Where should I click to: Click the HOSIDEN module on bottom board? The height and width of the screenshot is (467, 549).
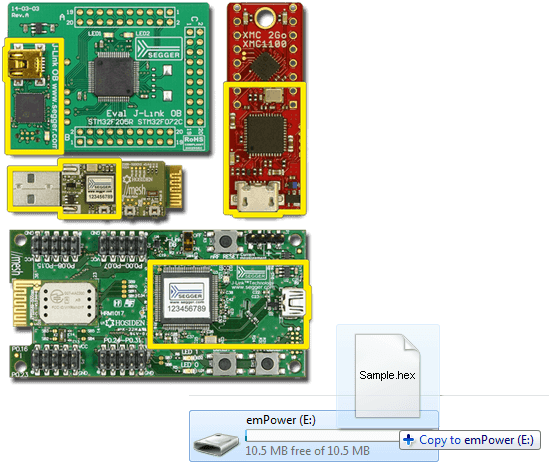pos(67,302)
